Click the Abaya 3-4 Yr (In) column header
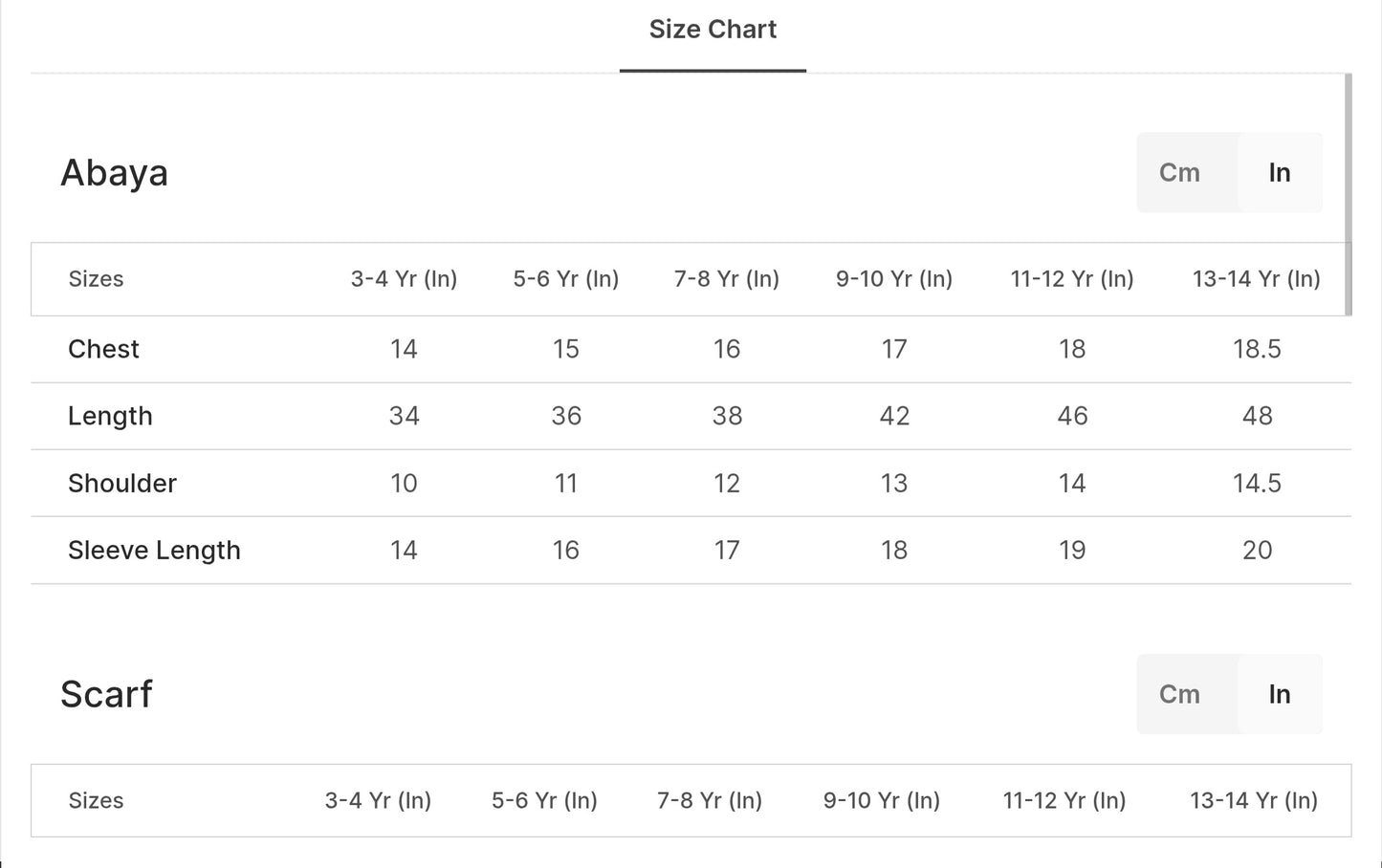 404,279
